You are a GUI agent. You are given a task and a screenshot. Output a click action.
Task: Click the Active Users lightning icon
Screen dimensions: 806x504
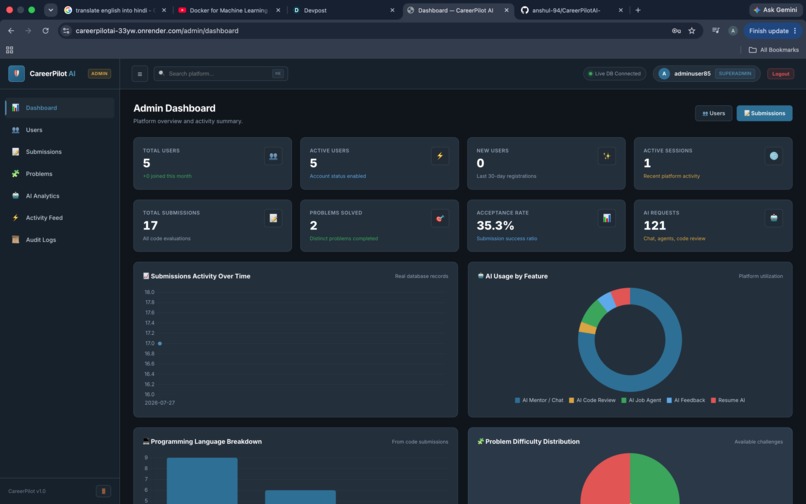point(440,156)
